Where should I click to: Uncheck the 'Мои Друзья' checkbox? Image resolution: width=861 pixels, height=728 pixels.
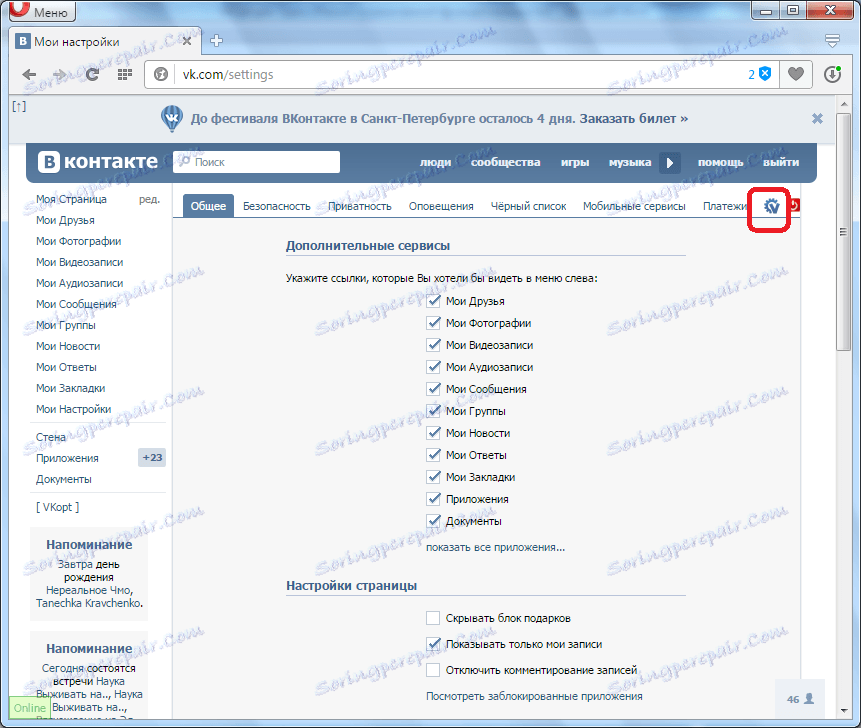tap(433, 301)
